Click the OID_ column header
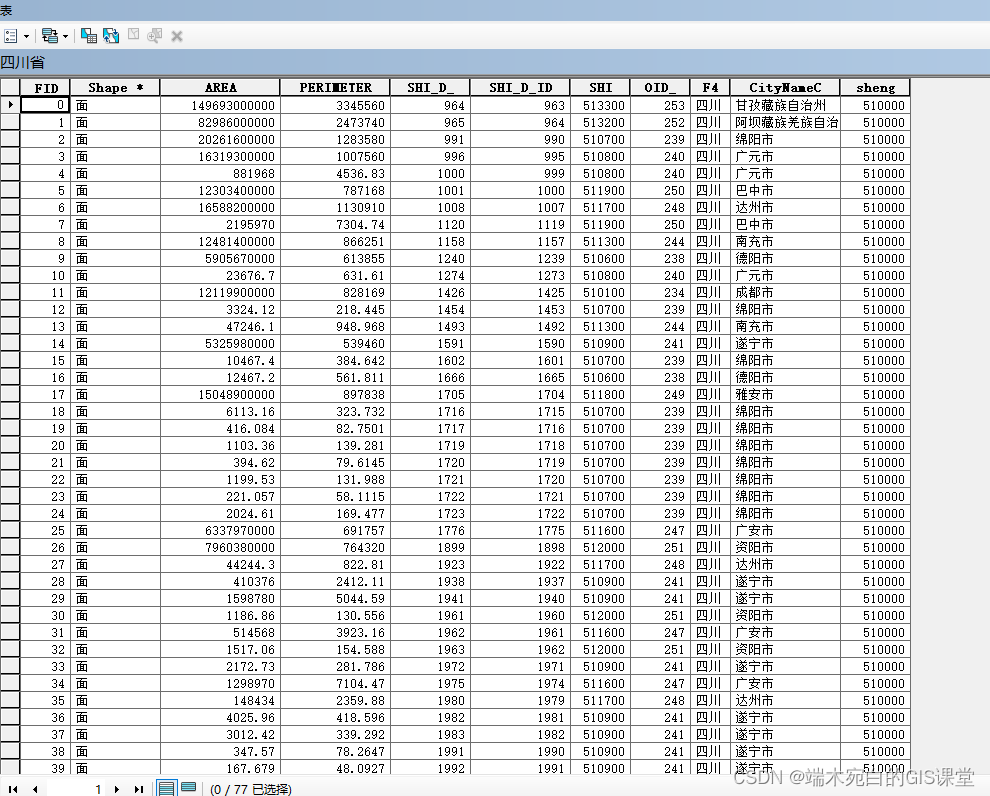This screenshot has height=796, width=990. [x=660, y=88]
